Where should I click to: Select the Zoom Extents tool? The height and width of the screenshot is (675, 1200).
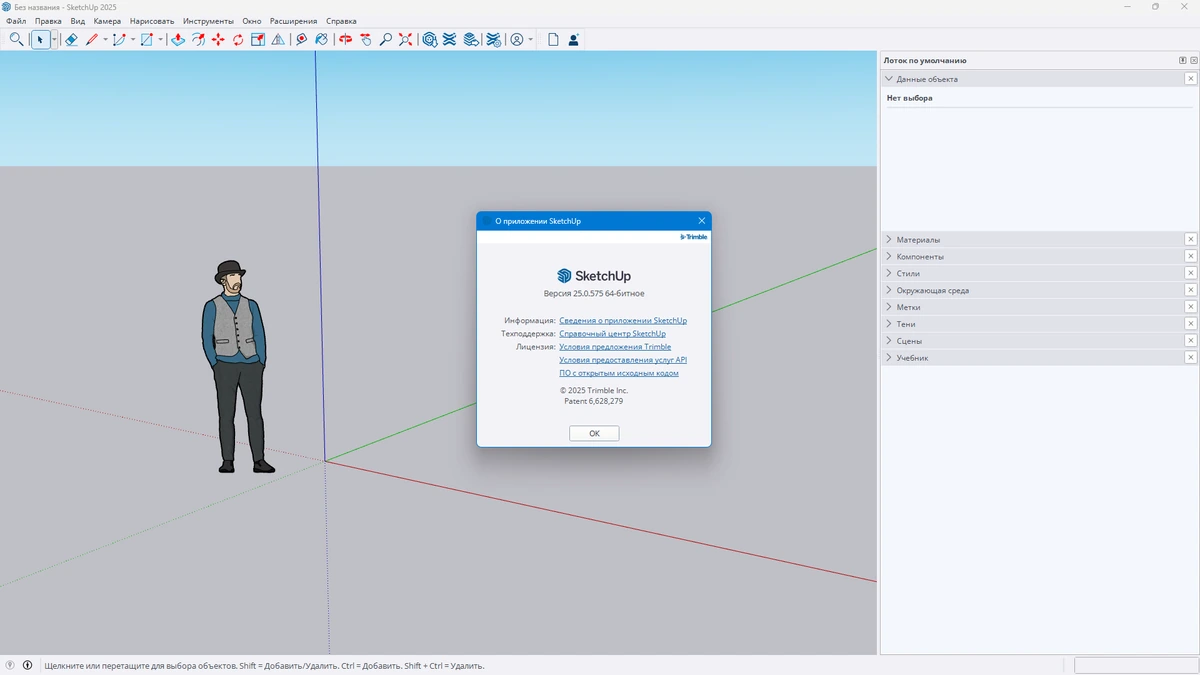pyautogui.click(x=405, y=40)
